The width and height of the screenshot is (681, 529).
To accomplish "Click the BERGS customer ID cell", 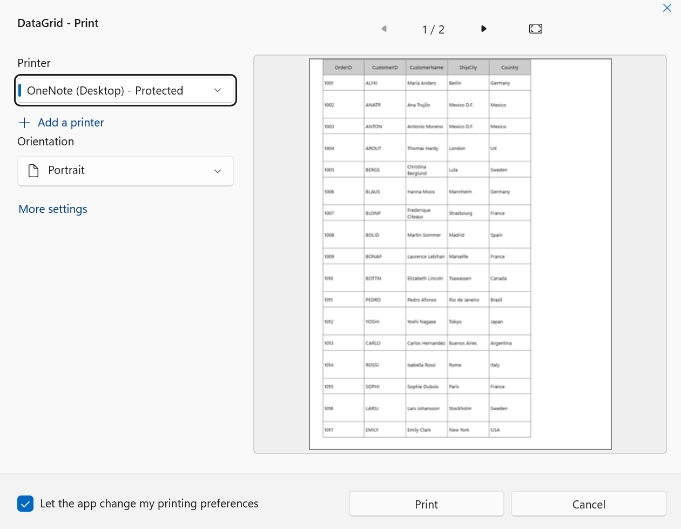I will 385,170.
